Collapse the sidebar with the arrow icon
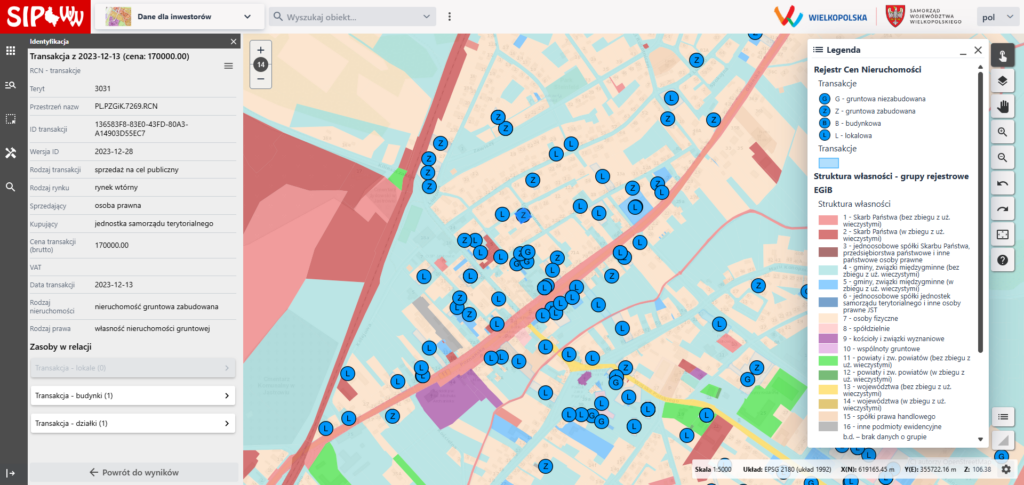Viewport: 1024px width, 485px height. pos(10,473)
